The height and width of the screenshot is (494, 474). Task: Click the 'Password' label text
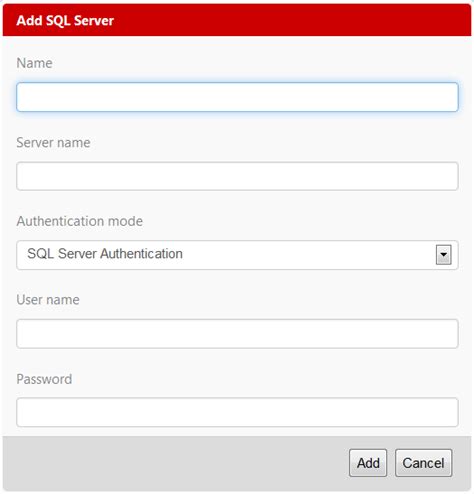click(44, 379)
